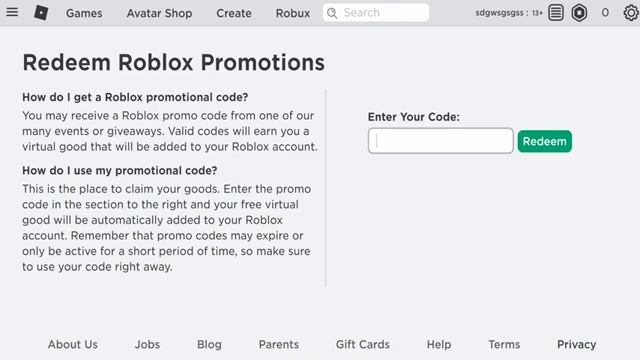Click the Roblox logo icon
Image resolution: width=640 pixels, height=360 pixels.
tap(41, 13)
